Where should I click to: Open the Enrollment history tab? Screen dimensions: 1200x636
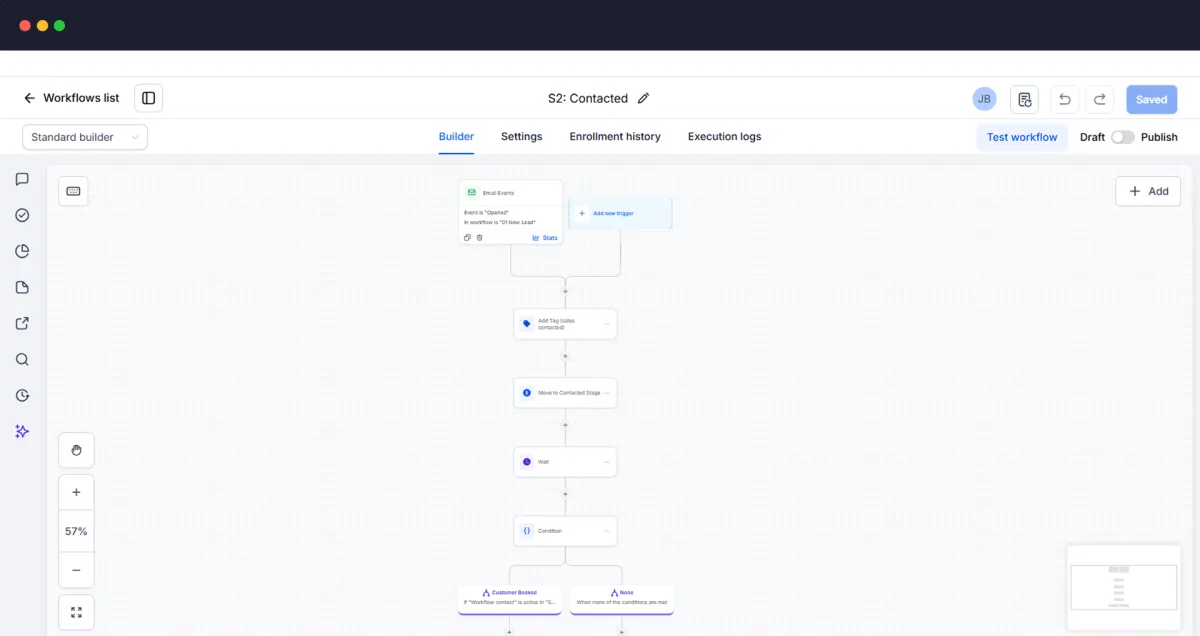pyautogui.click(x=615, y=137)
